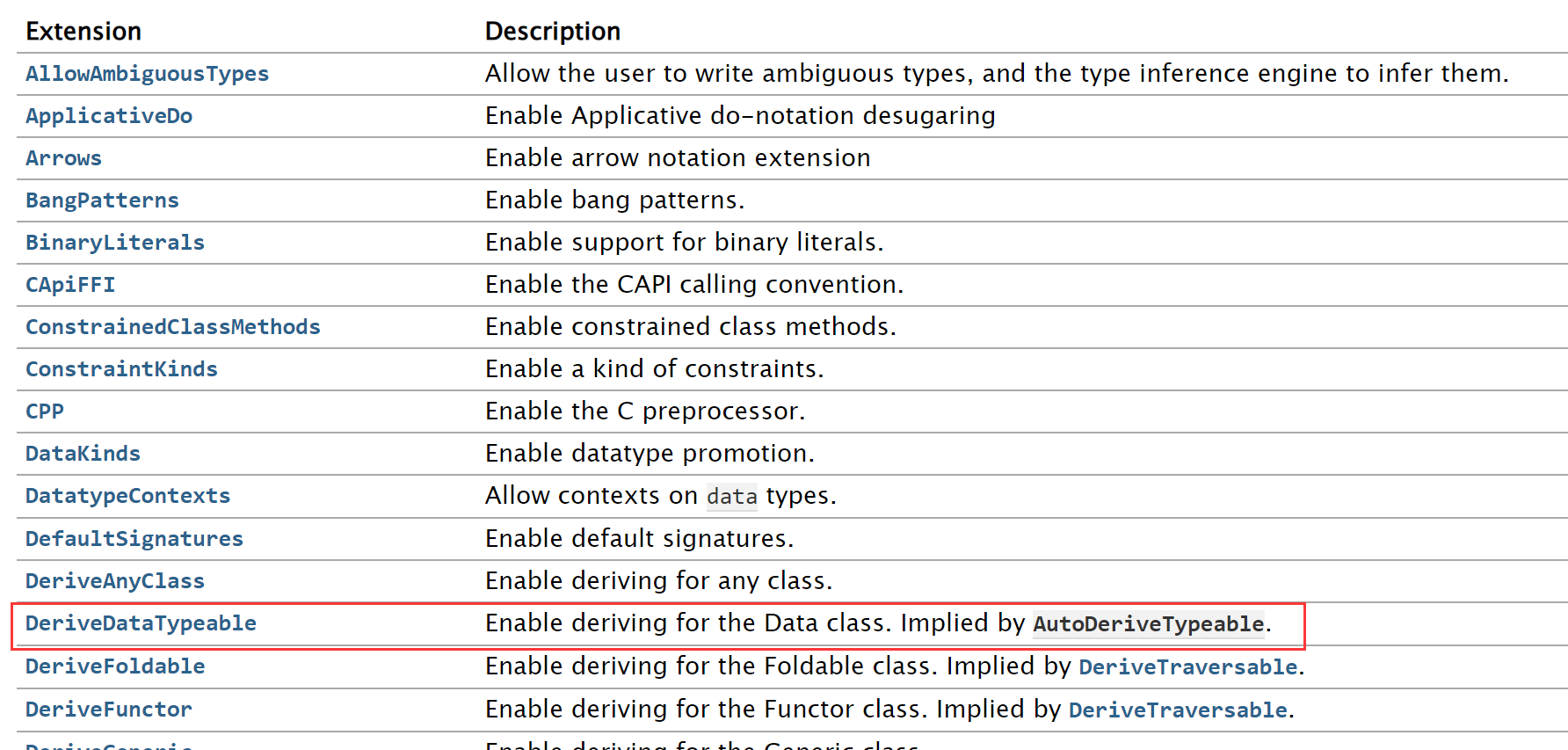Screen dimensions: 1568x750
Task: Open the DataKinds extension link
Action: [83, 454]
